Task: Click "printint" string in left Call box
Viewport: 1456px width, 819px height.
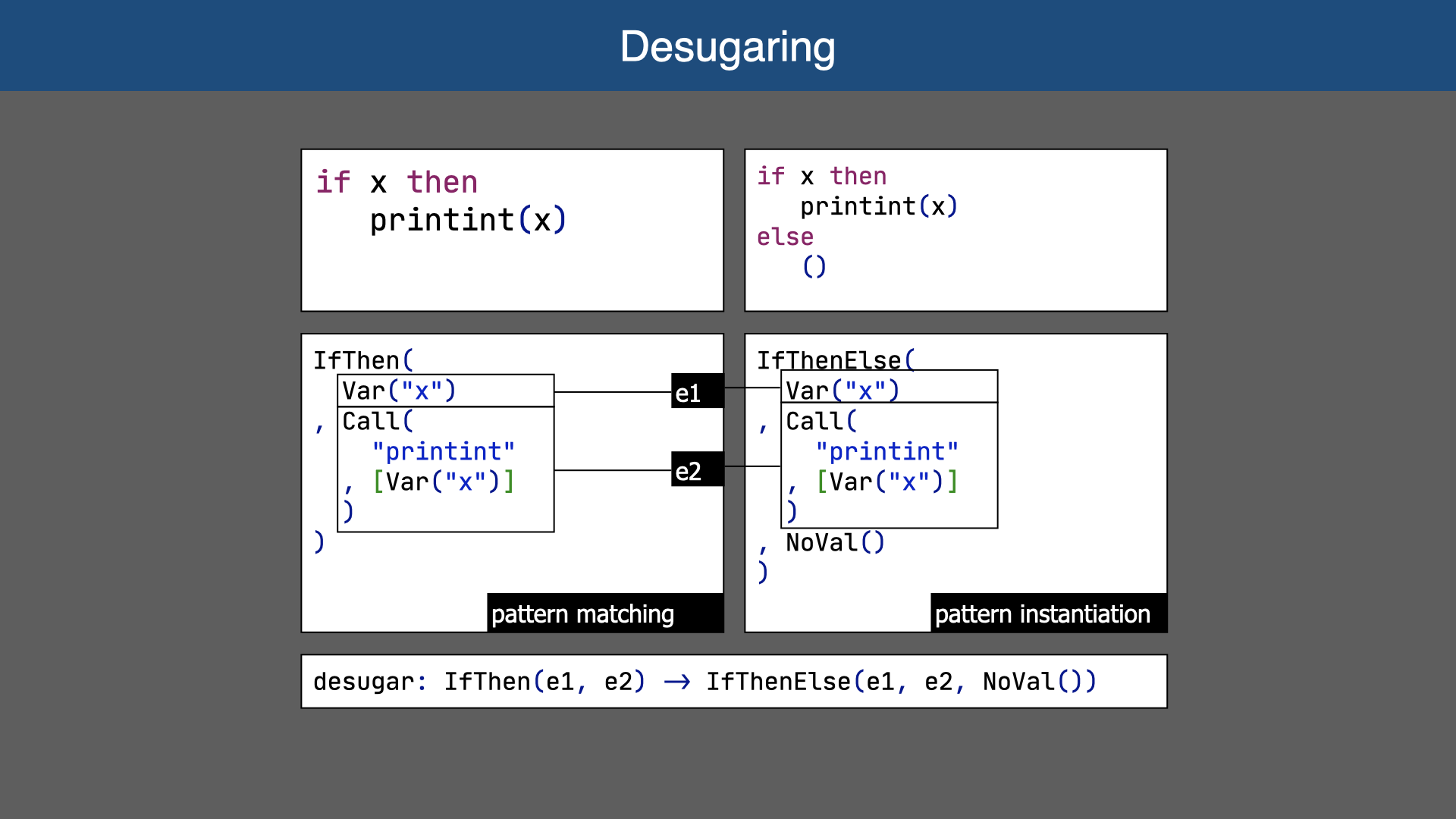Action: 443,452
